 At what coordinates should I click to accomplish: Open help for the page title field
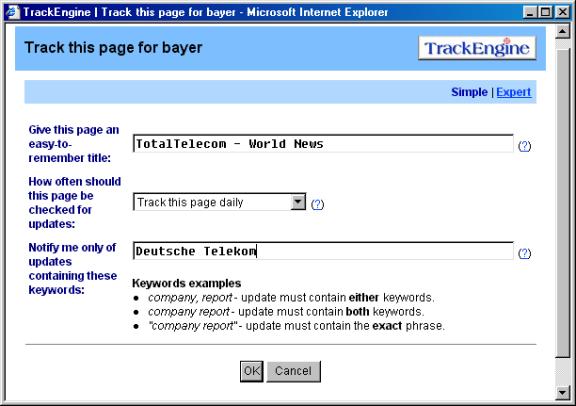click(524, 146)
